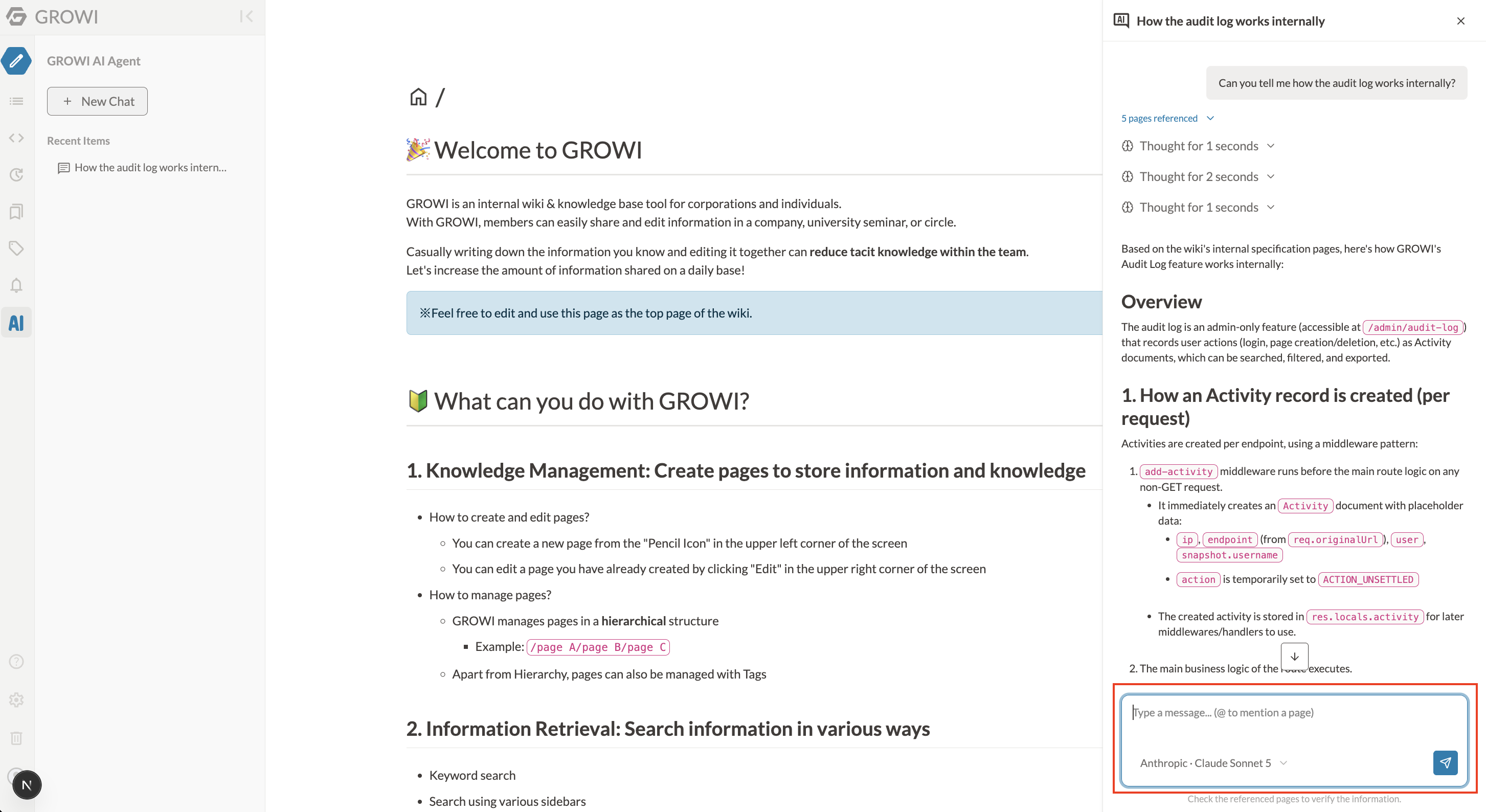Click the '1. Knowledge Management' section heading
Screen dimensions: 1486x812
click(x=746, y=470)
